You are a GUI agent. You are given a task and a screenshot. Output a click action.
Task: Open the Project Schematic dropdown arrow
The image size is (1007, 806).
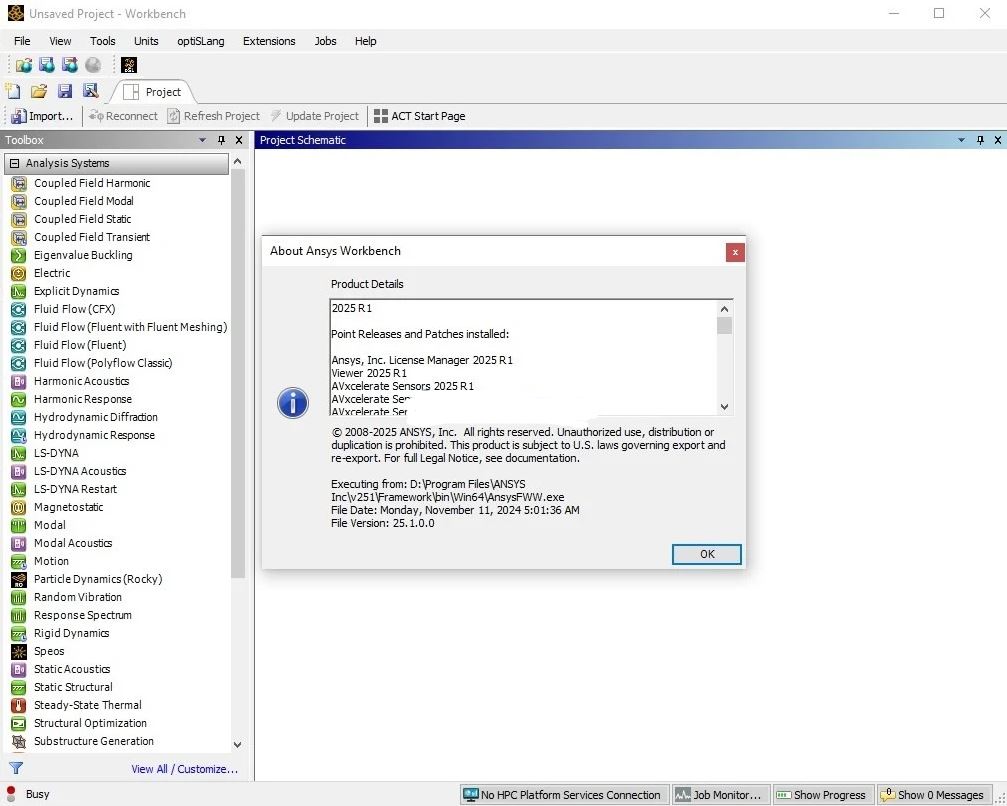pyautogui.click(x=962, y=140)
